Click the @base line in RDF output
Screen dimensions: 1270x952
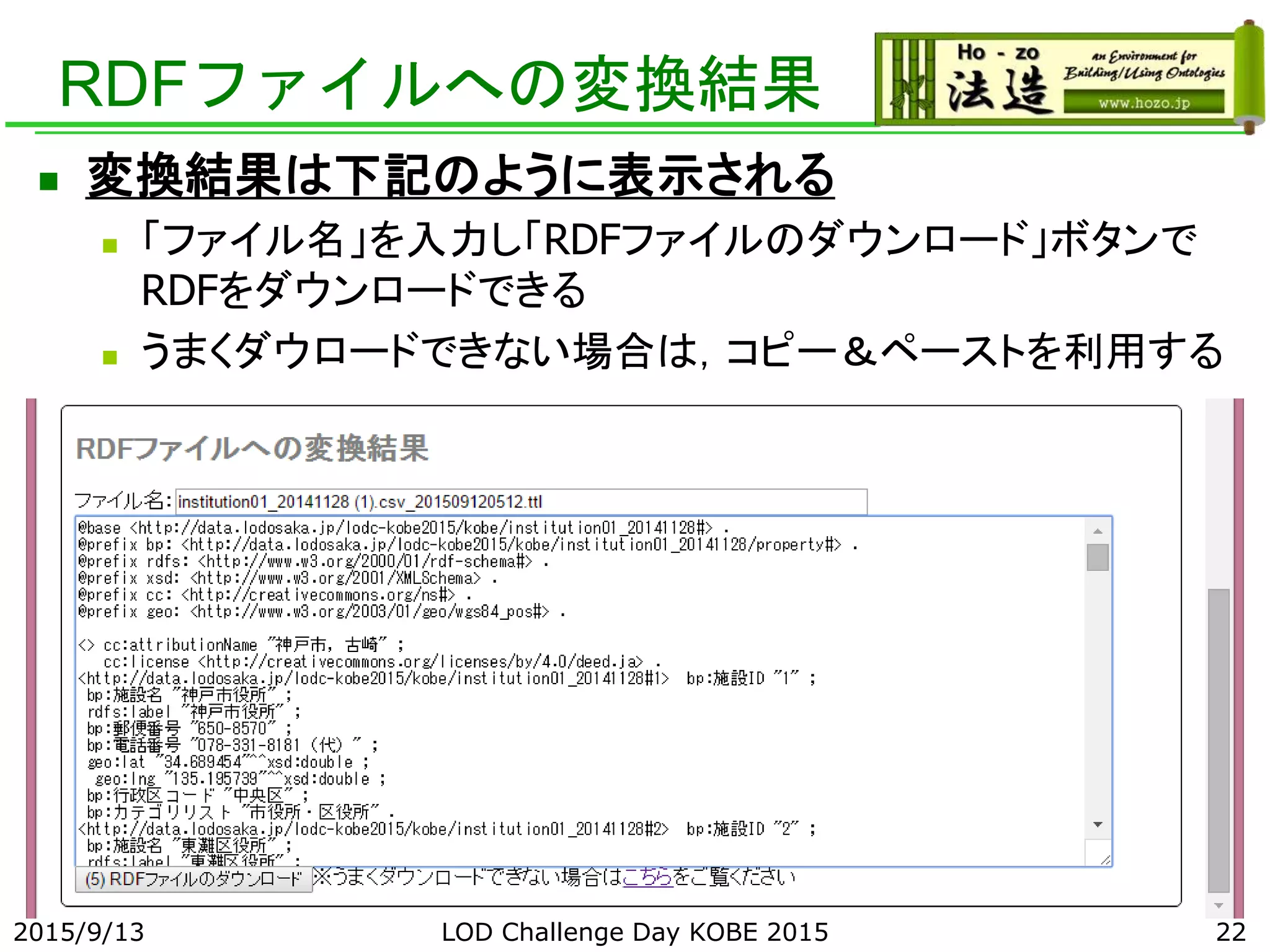pyautogui.click(x=404, y=528)
